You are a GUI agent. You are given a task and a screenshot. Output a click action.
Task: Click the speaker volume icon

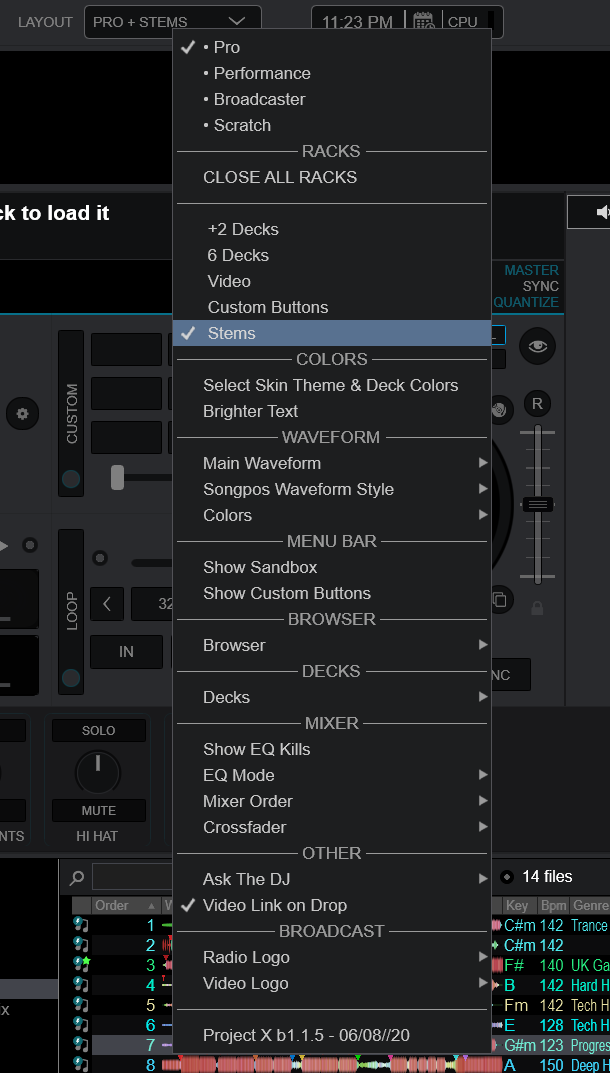coord(602,212)
